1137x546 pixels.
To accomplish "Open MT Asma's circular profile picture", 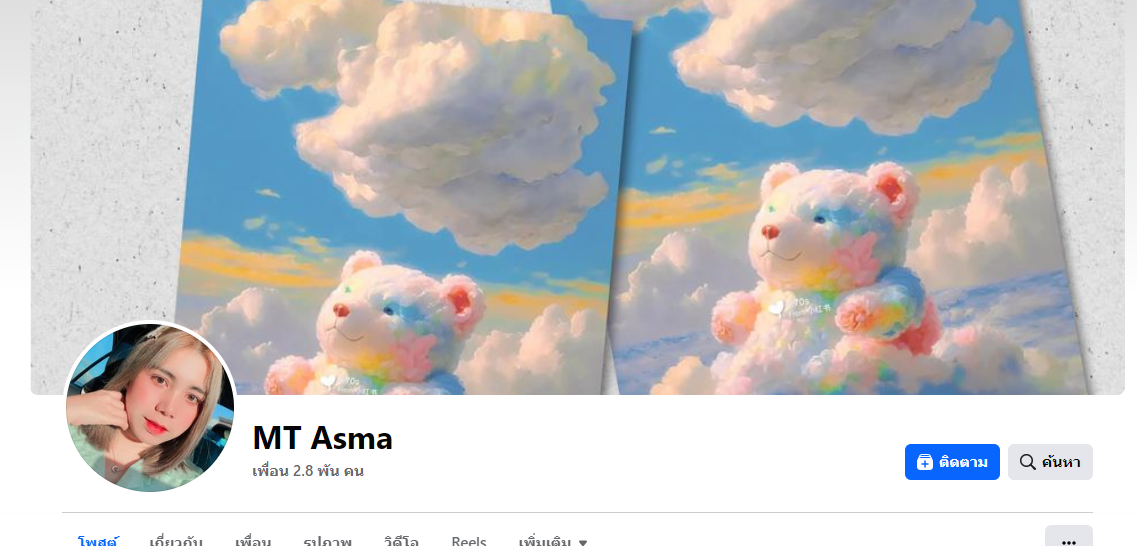I will pos(150,407).
